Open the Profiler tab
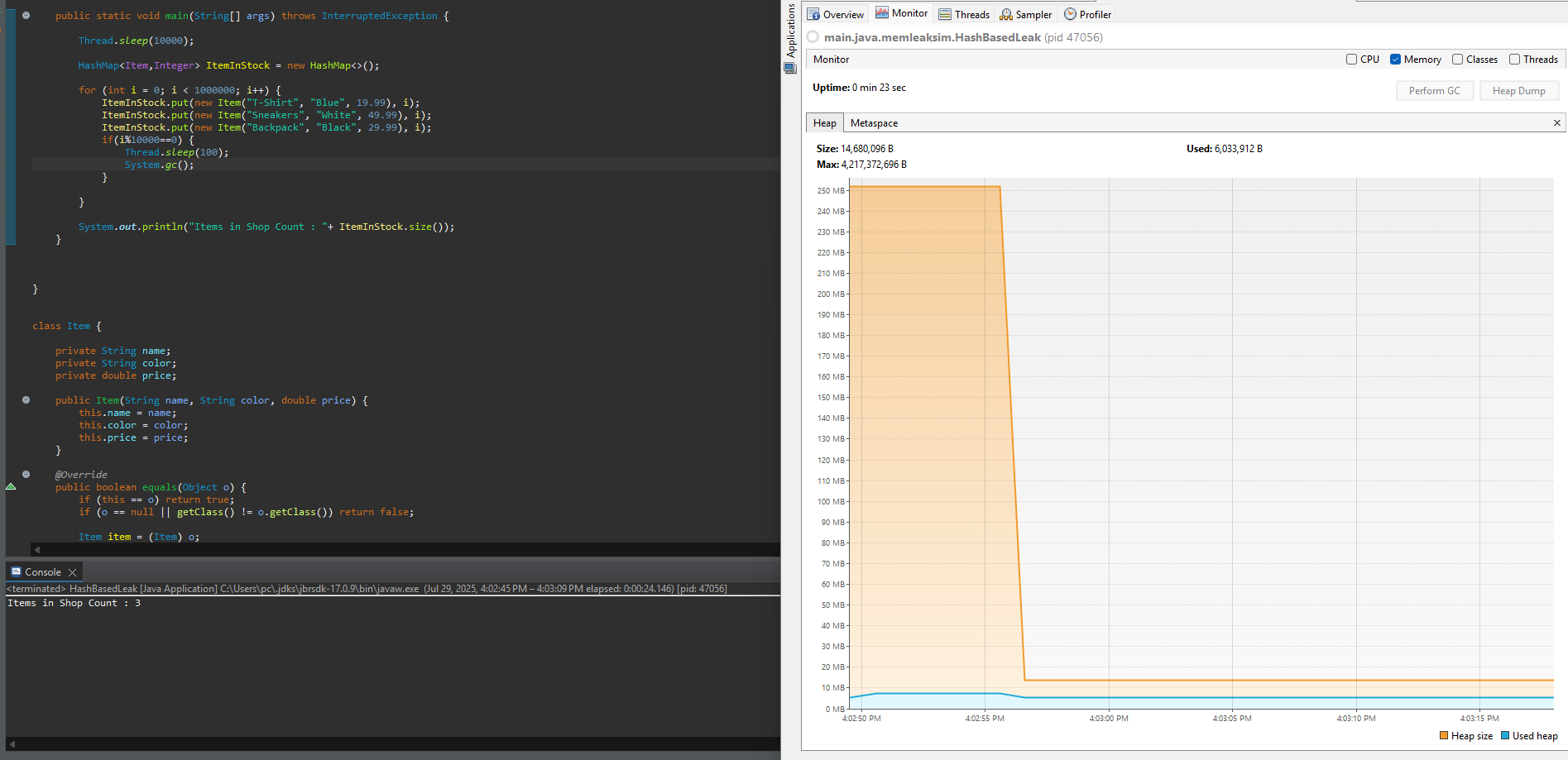 pos(1087,14)
